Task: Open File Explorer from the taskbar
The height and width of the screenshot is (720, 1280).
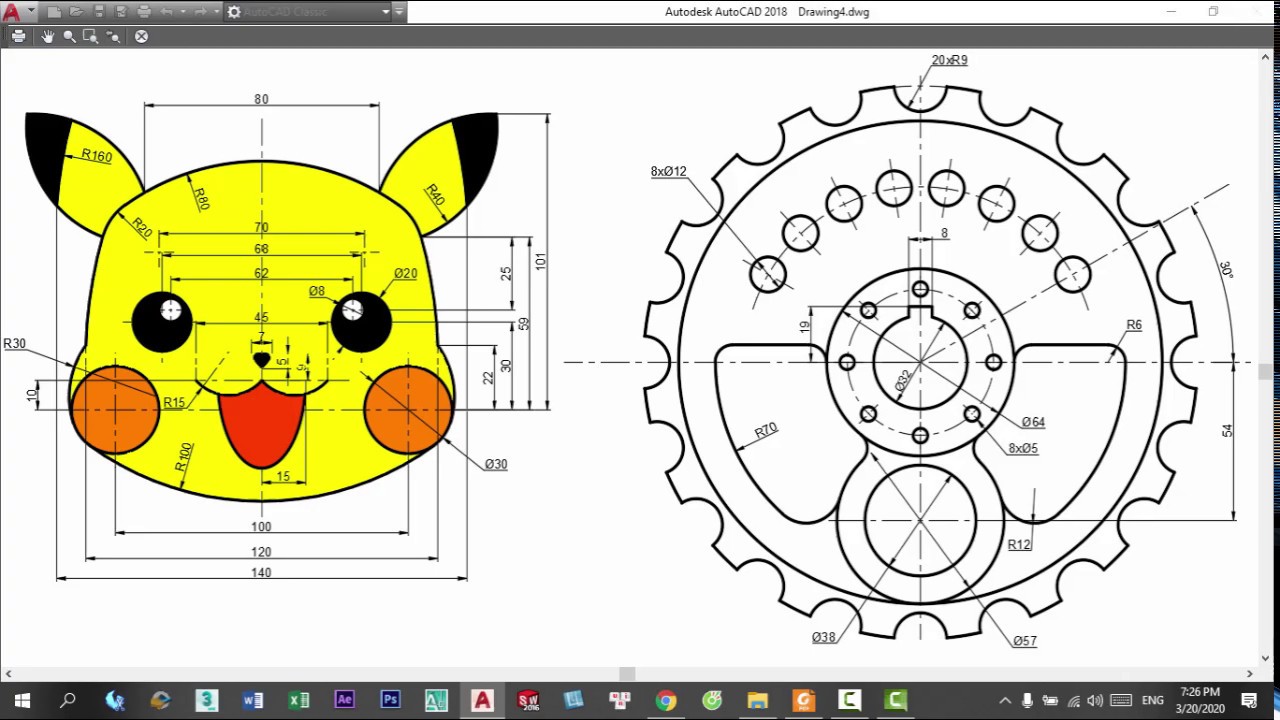Action: (x=758, y=700)
